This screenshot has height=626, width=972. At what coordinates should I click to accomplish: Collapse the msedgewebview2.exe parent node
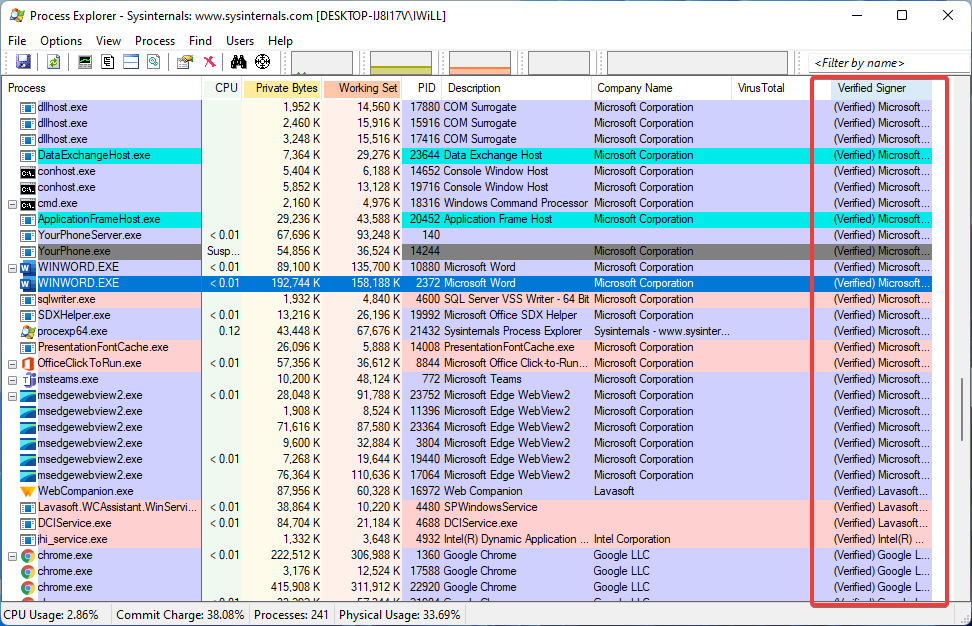(12, 396)
